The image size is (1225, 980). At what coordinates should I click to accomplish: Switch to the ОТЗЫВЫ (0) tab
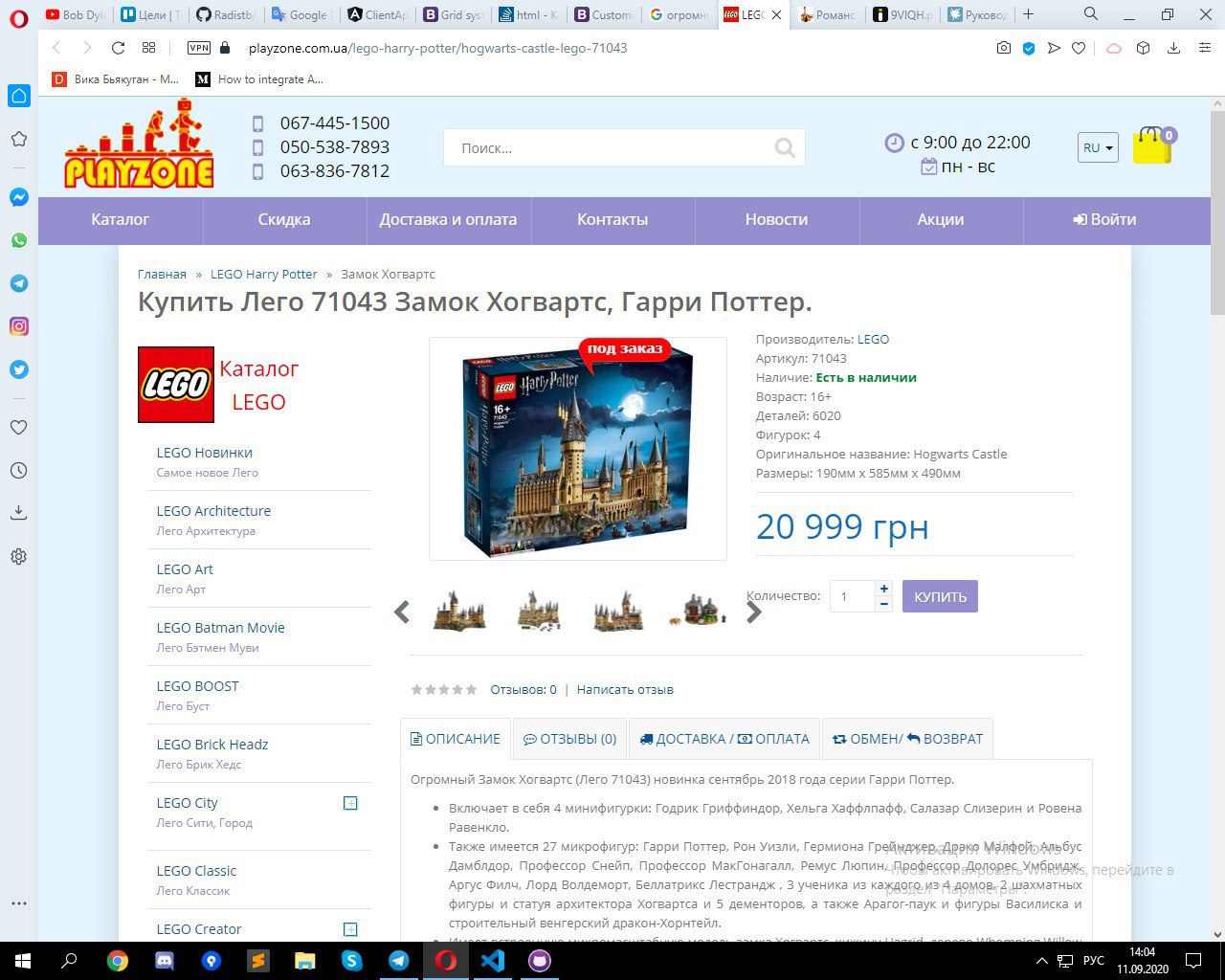(570, 739)
